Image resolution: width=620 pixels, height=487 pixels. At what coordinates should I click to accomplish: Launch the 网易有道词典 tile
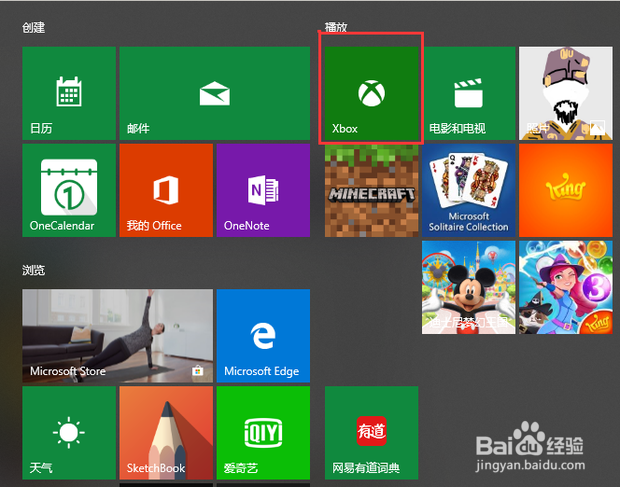click(x=371, y=433)
